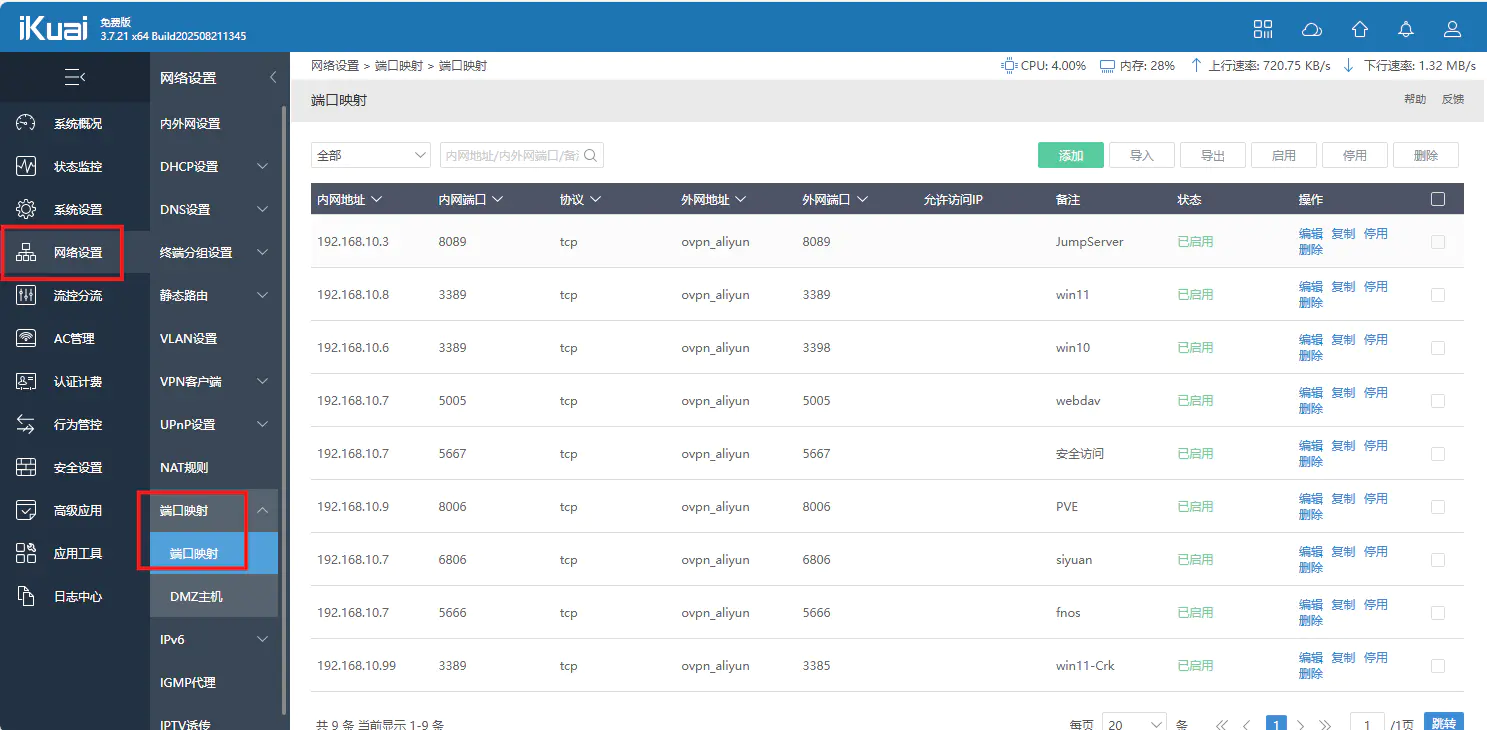Image resolution: width=1487 pixels, height=730 pixels.
Task: Select DMZ主机 in the submenu
Action: pyautogui.click(x=196, y=597)
